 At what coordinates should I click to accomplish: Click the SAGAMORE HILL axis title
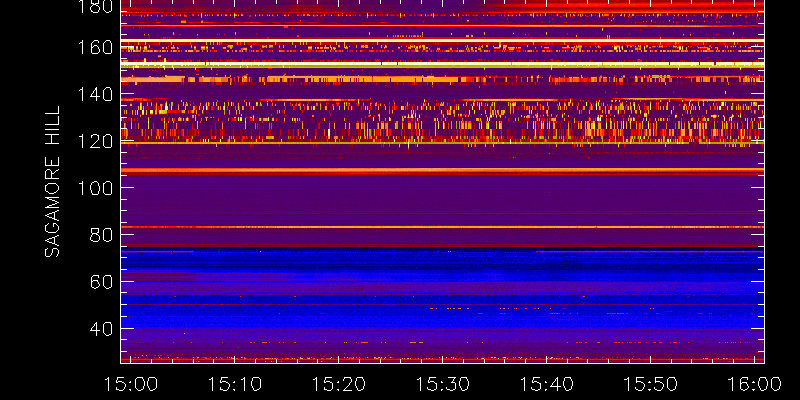pos(52,182)
